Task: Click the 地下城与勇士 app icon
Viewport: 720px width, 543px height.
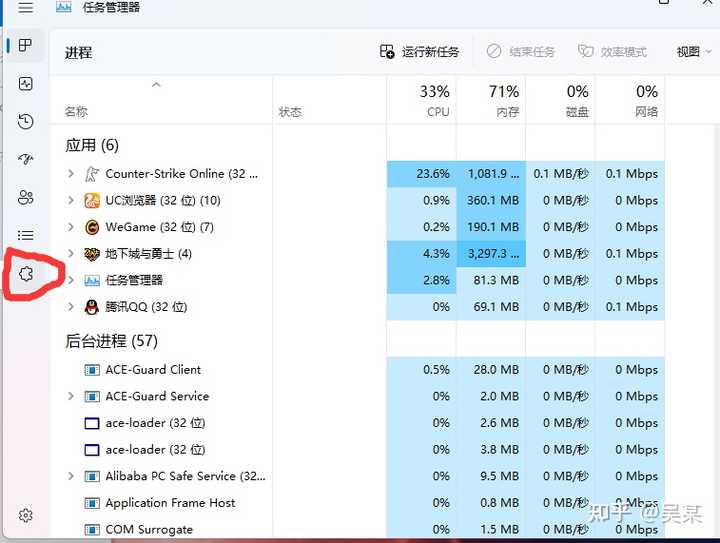Action: [92, 254]
